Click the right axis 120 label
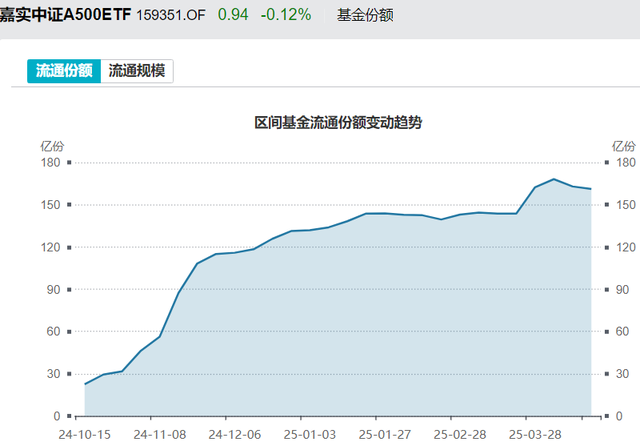Image resolution: width=640 pixels, height=446 pixels. [x=626, y=247]
